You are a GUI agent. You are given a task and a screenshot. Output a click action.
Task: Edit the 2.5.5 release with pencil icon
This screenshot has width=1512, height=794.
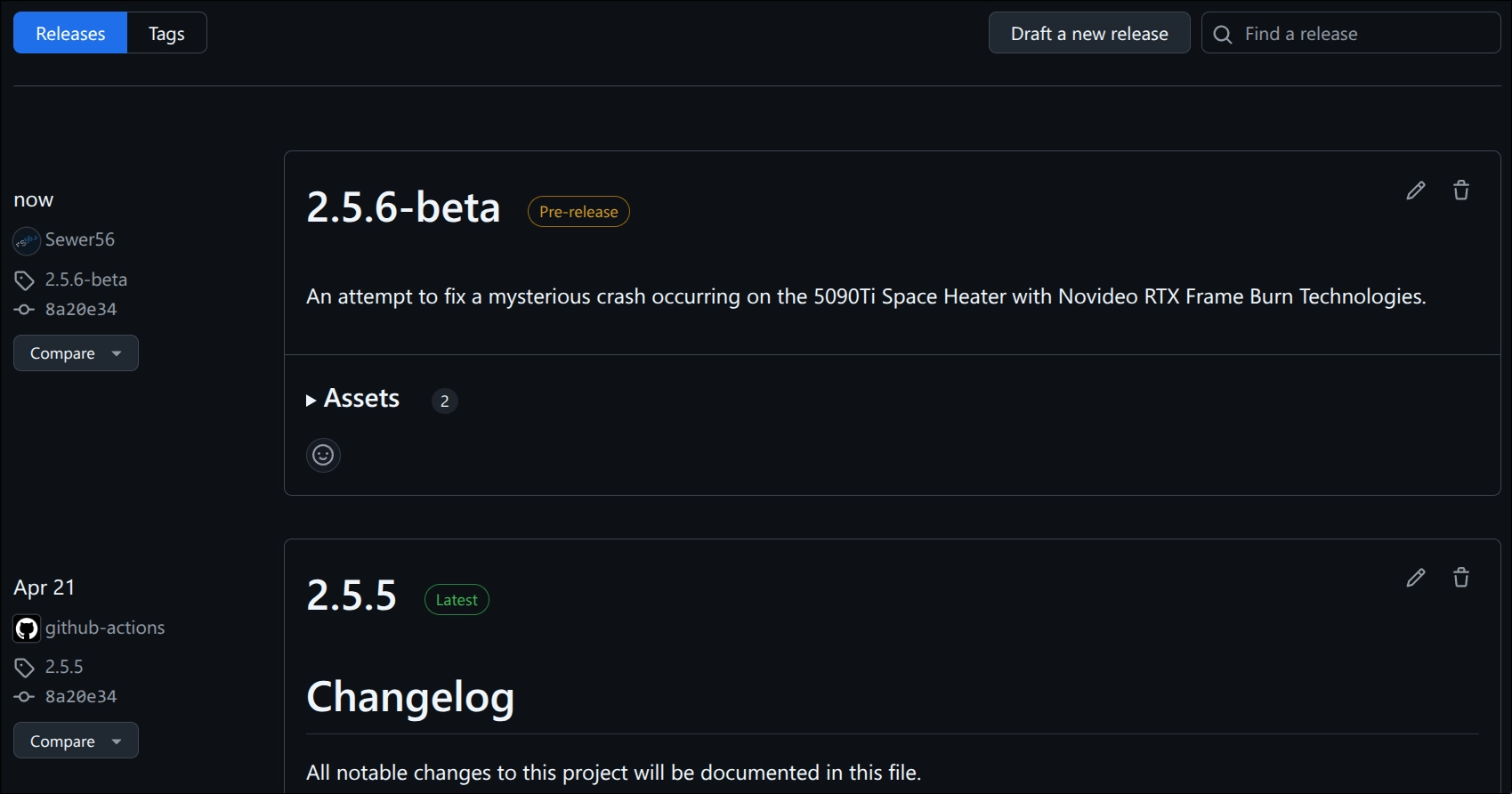1415,578
